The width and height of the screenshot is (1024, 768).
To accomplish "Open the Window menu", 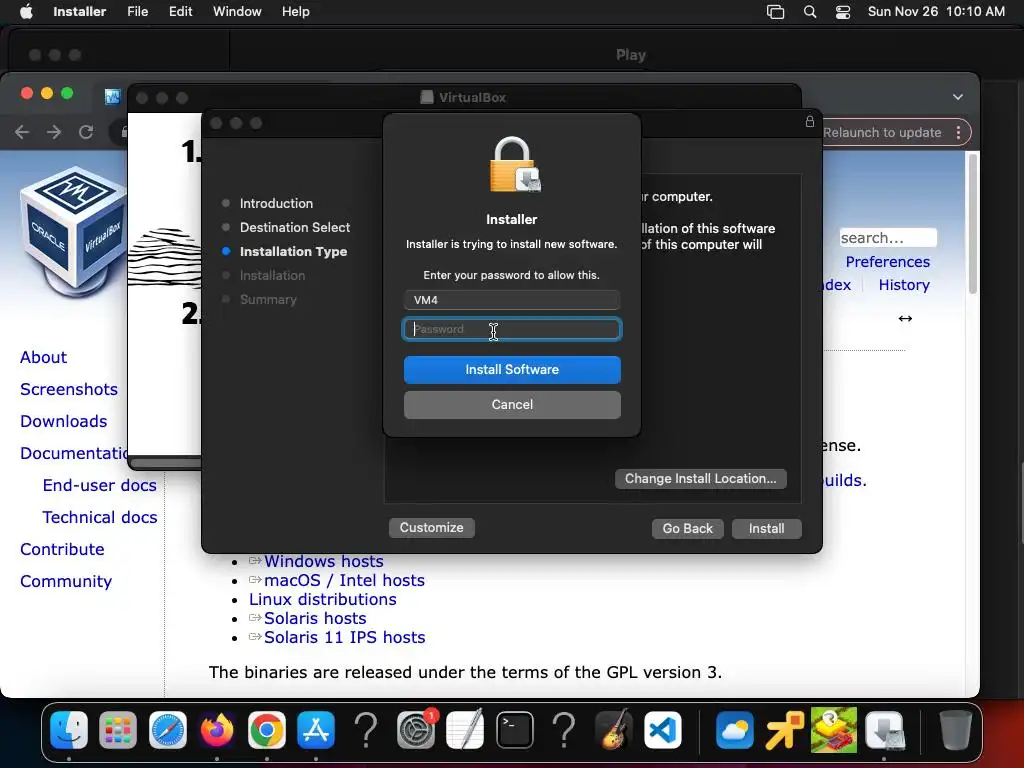I will [x=237, y=11].
